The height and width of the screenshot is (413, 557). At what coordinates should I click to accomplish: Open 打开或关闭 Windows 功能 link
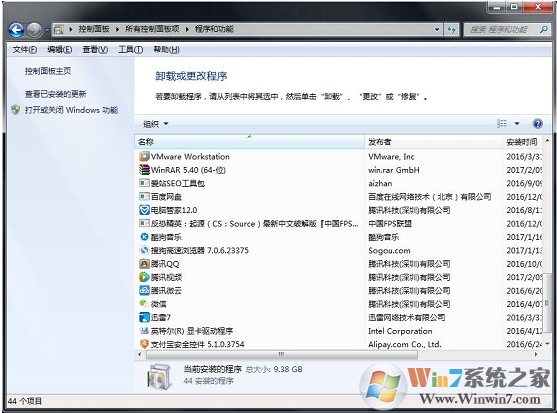coord(71,110)
